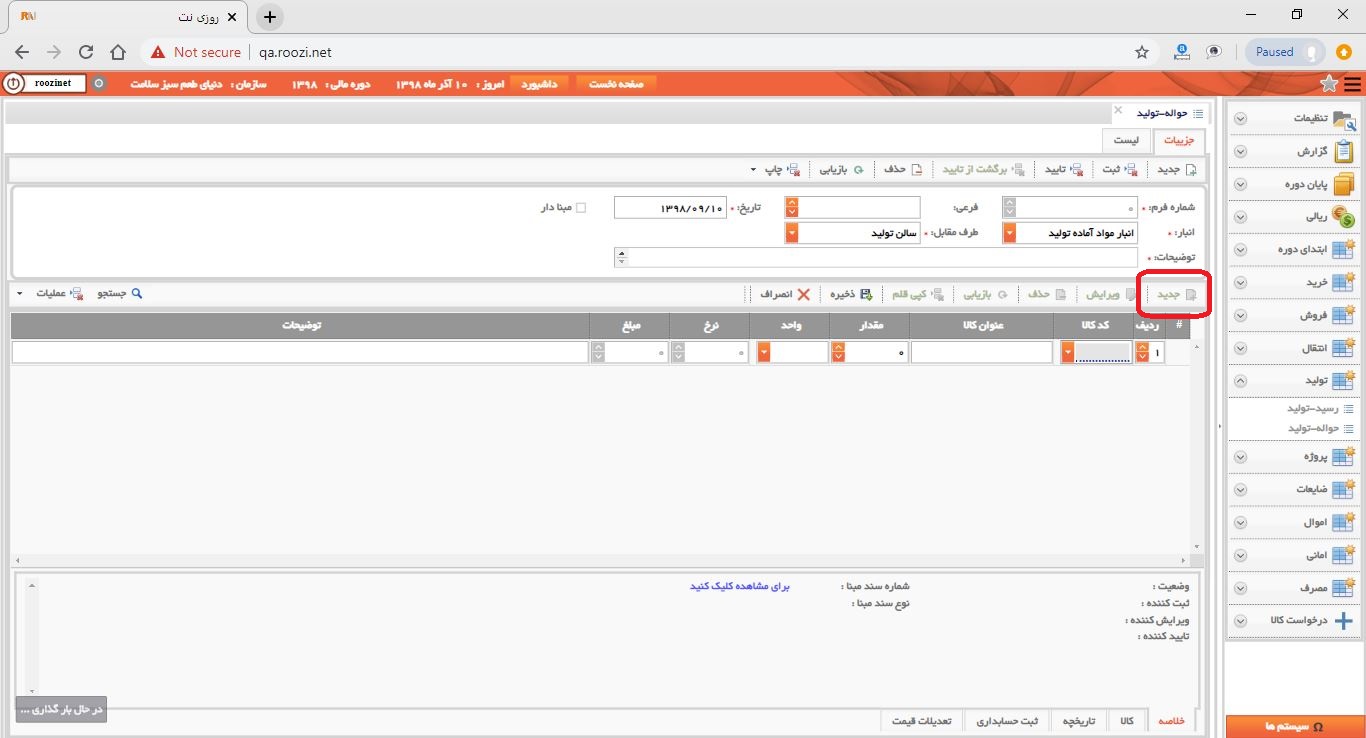Image resolution: width=1366 pixels, height=738 pixels.
Task: Select the ضایعات waste icon
Action: (1344, 489)
